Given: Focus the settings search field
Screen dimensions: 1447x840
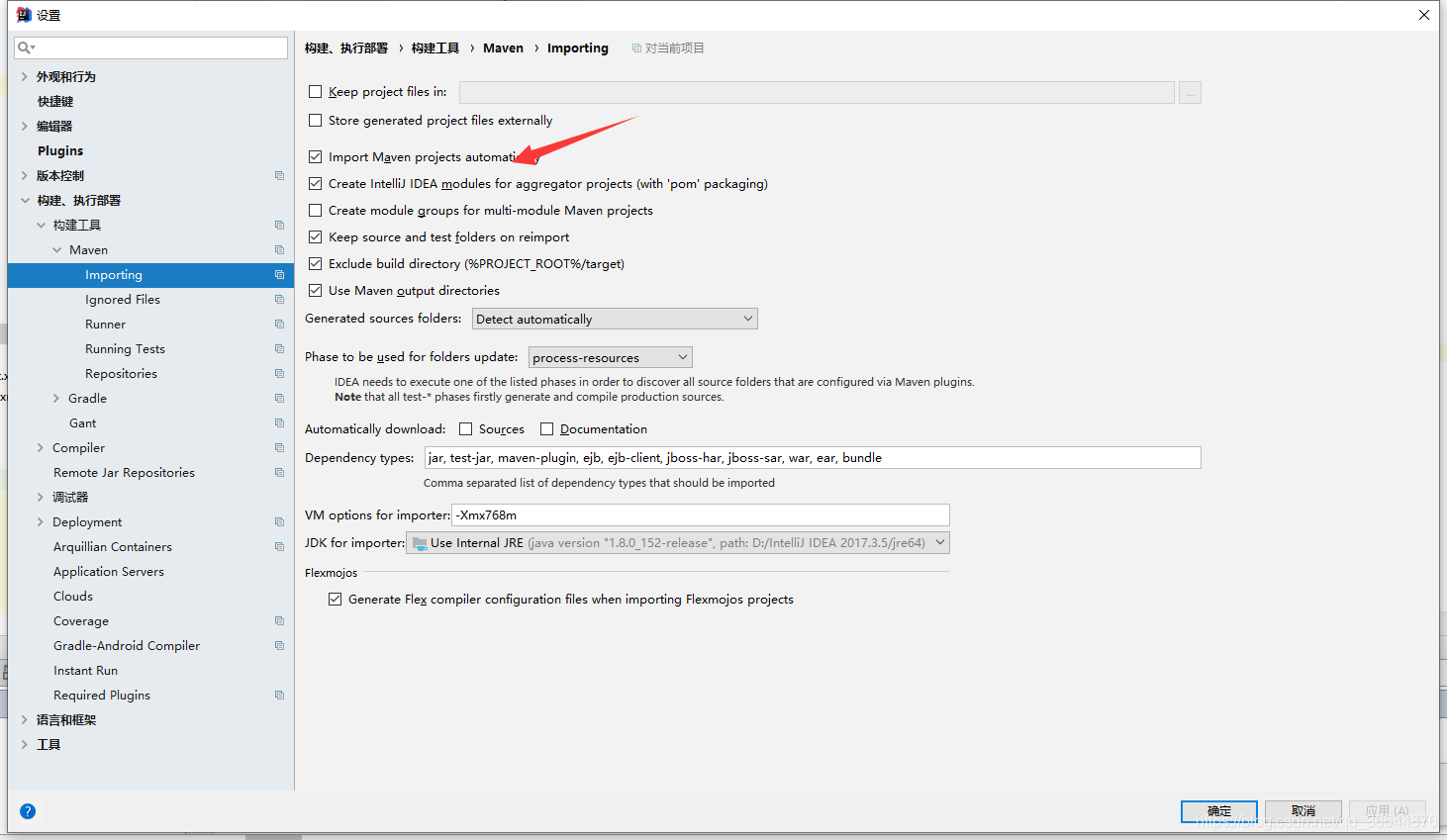Looking at the screenshot, I should click(151, 47).
